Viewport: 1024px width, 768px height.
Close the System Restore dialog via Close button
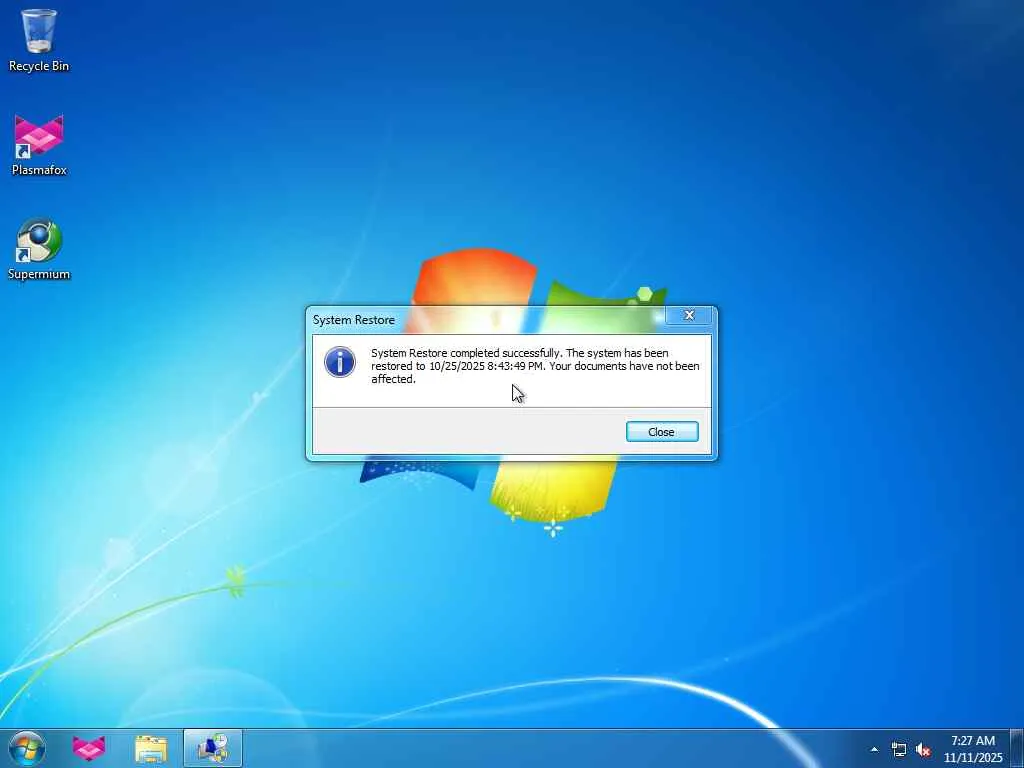coord(662,432)
